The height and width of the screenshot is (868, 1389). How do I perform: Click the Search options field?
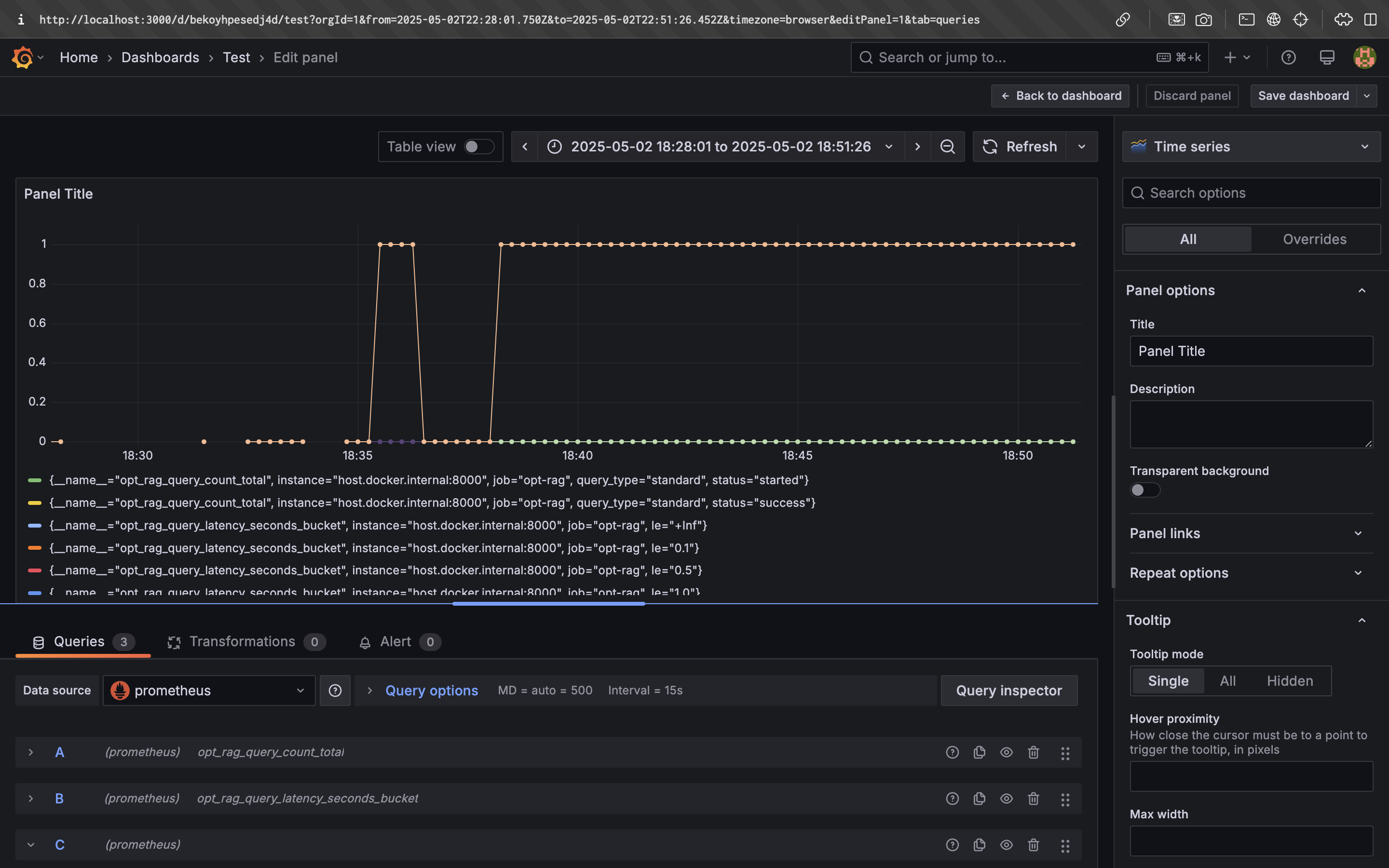pos(1250,193)
